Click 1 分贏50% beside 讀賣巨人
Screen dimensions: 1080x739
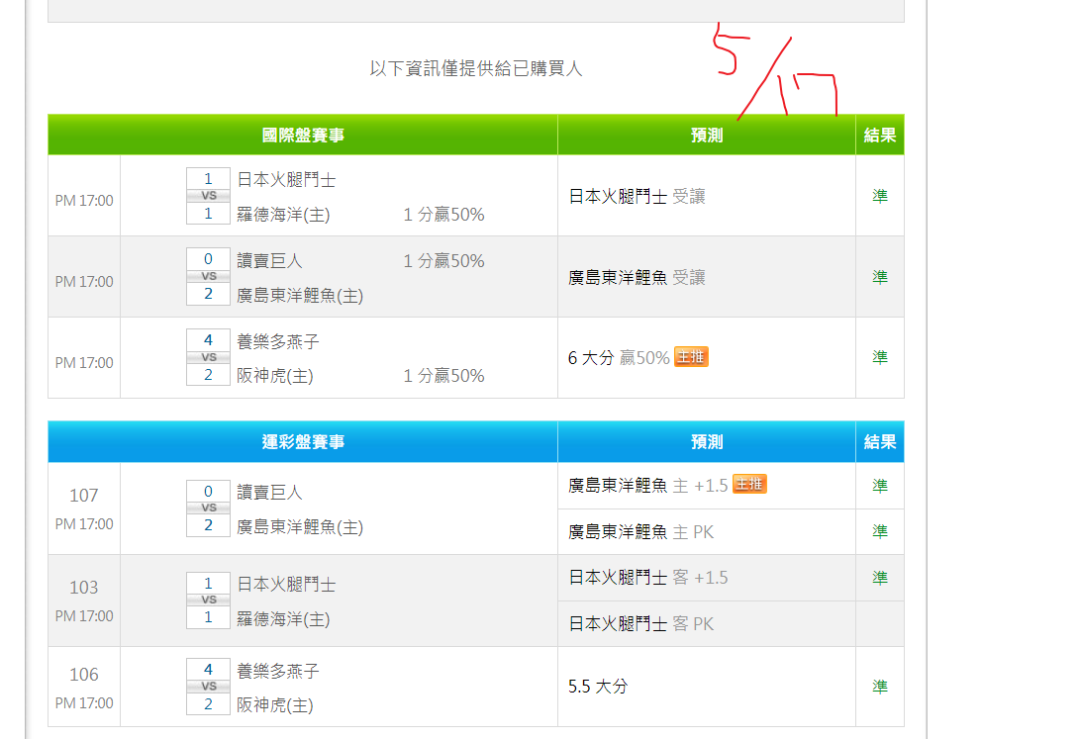(444, 260)
